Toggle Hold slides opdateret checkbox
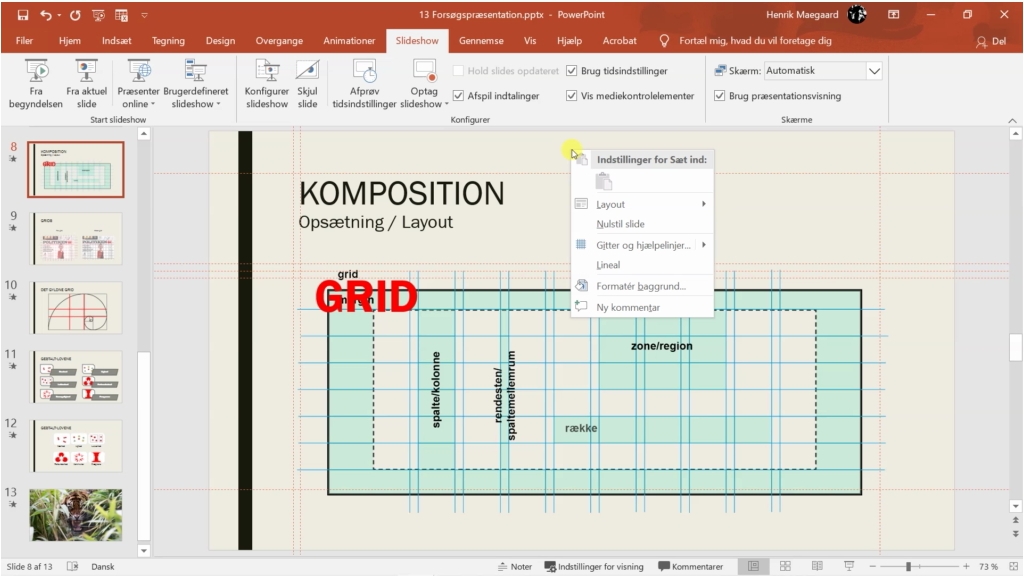 point(458,70)
